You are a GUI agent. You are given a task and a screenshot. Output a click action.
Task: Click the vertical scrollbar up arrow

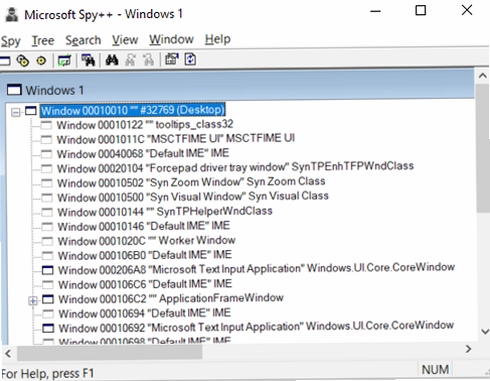(x=483, y=76)
